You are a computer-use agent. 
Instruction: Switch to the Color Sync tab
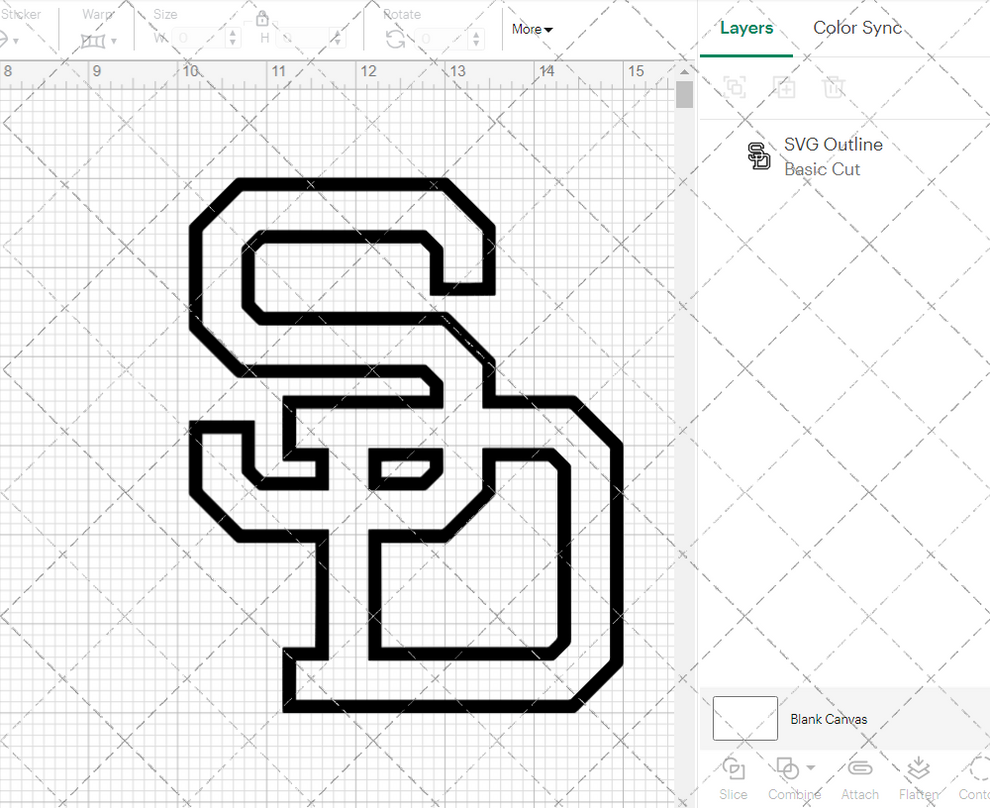point(857,28)
